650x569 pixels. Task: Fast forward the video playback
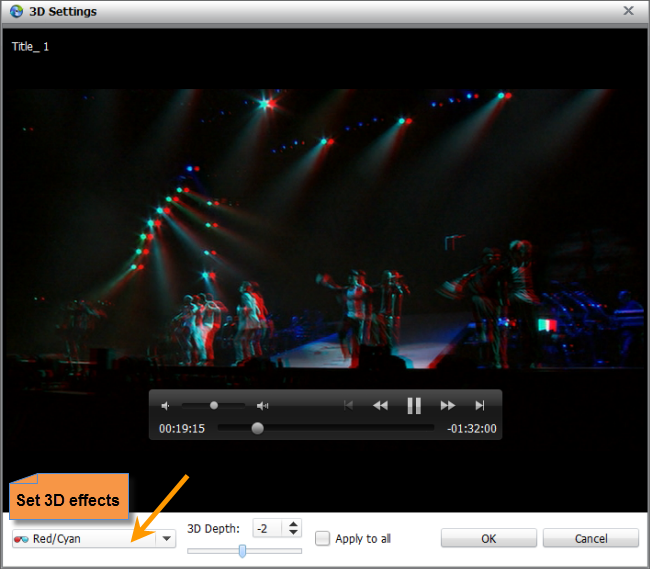pos(448,405)
